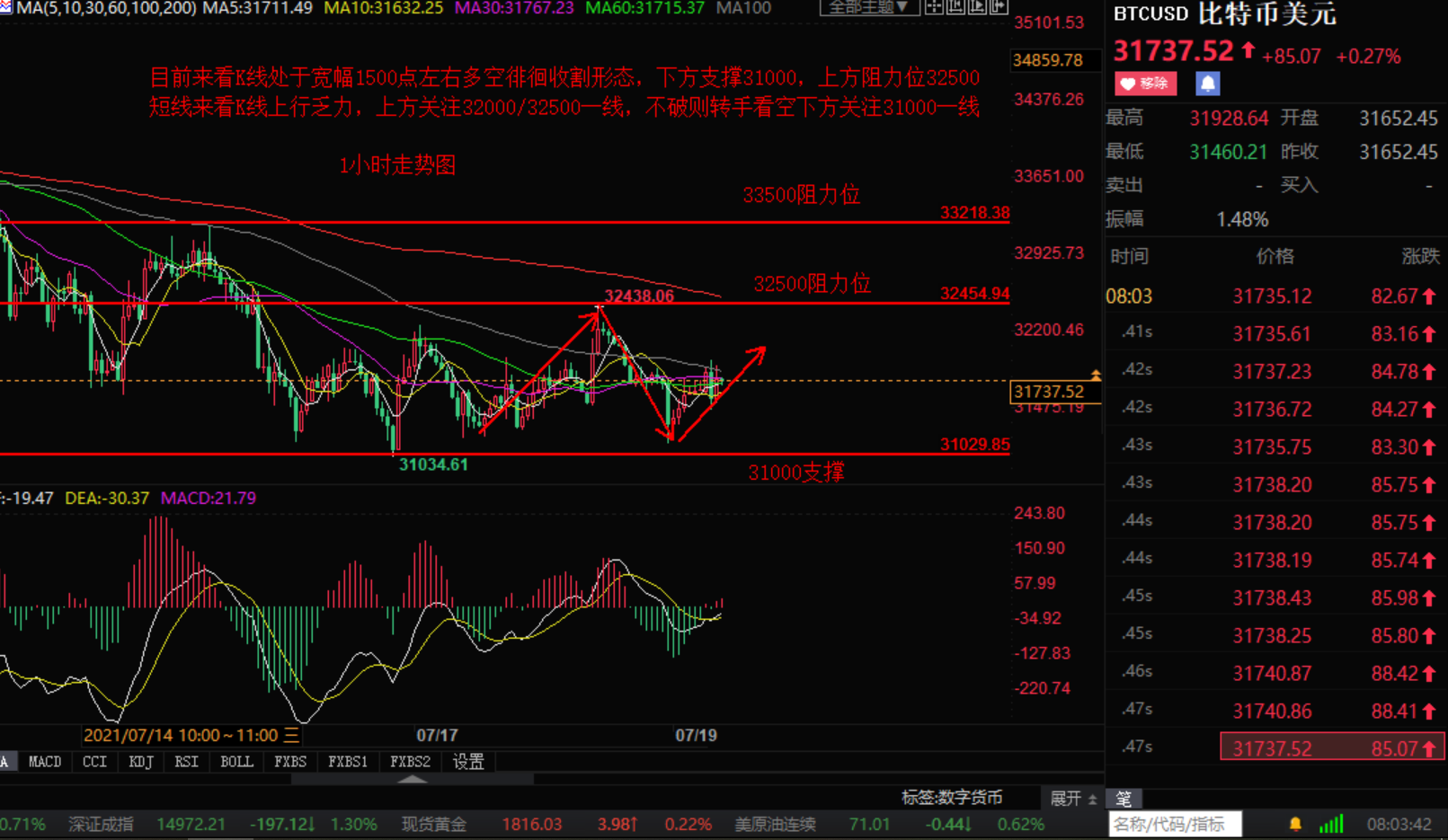The image size is (1448, 840).
Task: Select the FXBS1 indicator tab
Action: pyautogui.click(x=348, y=762)
